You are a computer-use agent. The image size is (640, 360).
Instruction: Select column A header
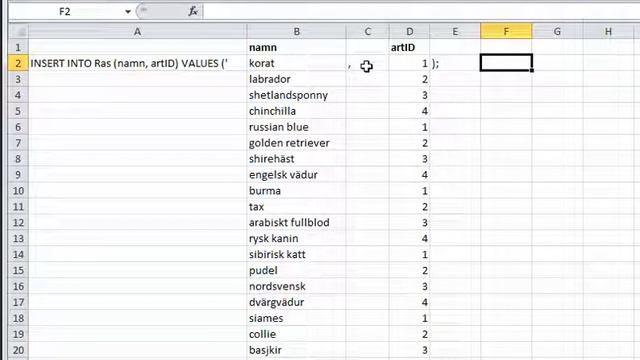click(138, 31)
